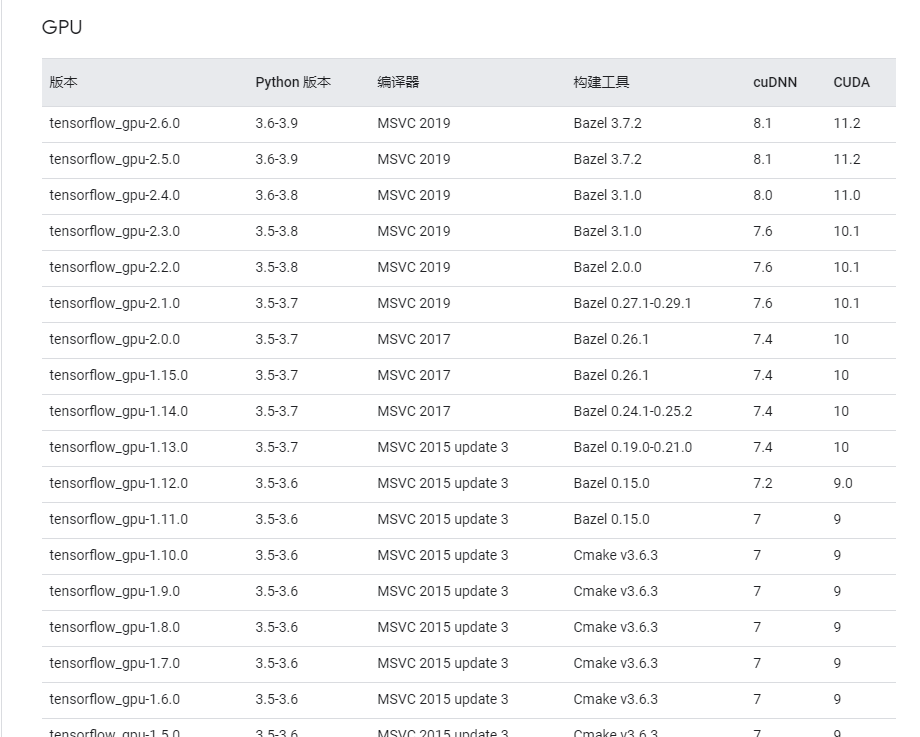This screenshot has width=920, height=737.
Task: Click CUDA 11.2 in tensorflow_gpu-2.5.0 row
Action: [847, 160]
